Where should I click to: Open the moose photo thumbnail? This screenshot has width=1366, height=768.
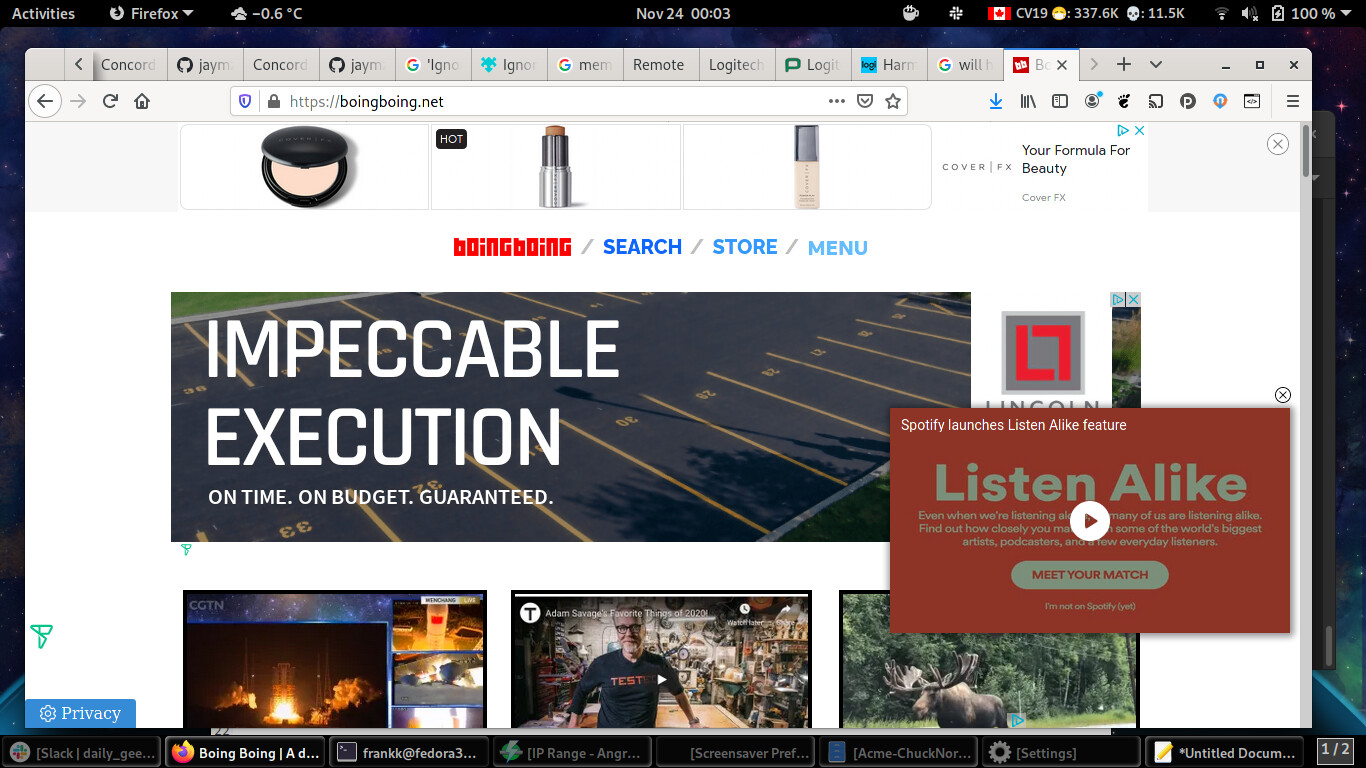[x=989, y=660]
